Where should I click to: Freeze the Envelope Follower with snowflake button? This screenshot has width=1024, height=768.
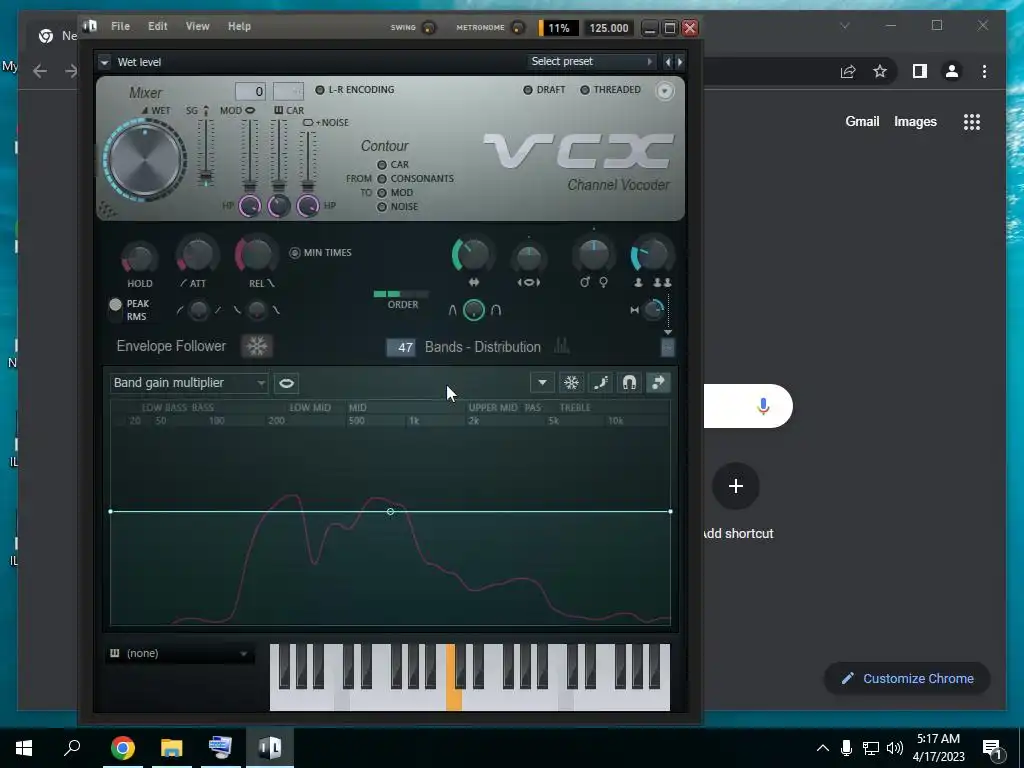pos(257,346)
